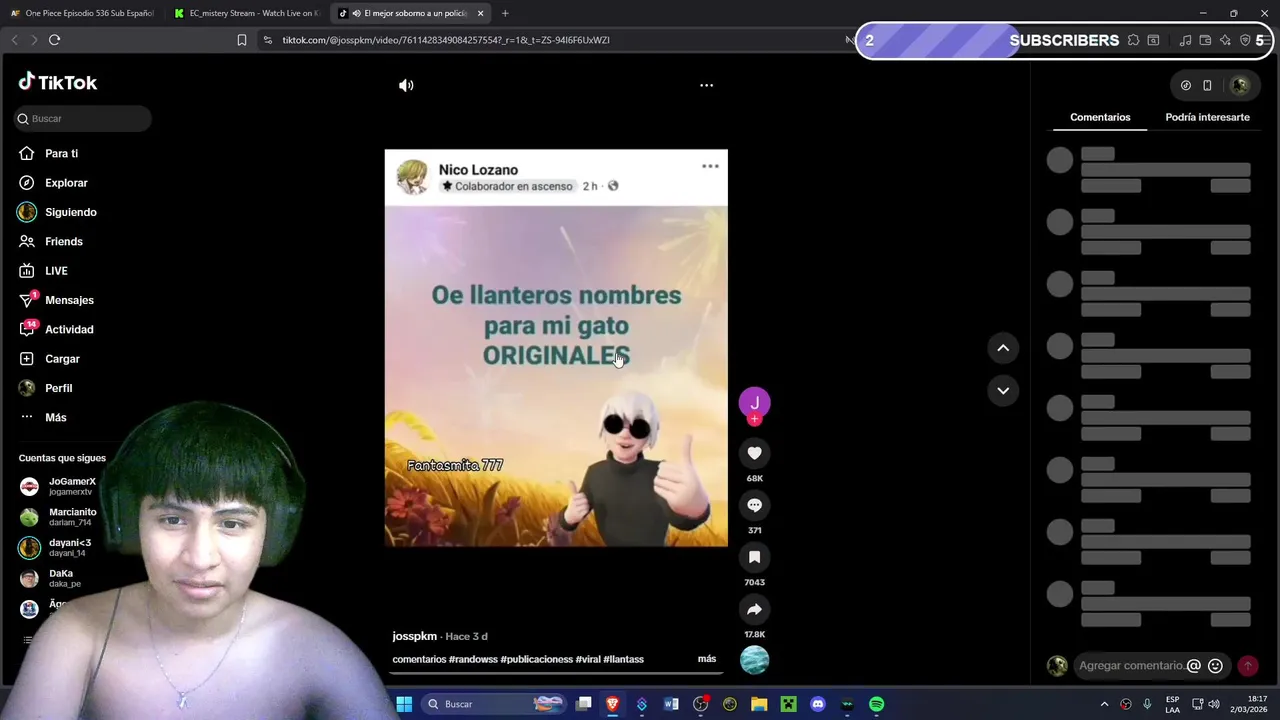Post the comment with red arrow button

pos(1248,666)
